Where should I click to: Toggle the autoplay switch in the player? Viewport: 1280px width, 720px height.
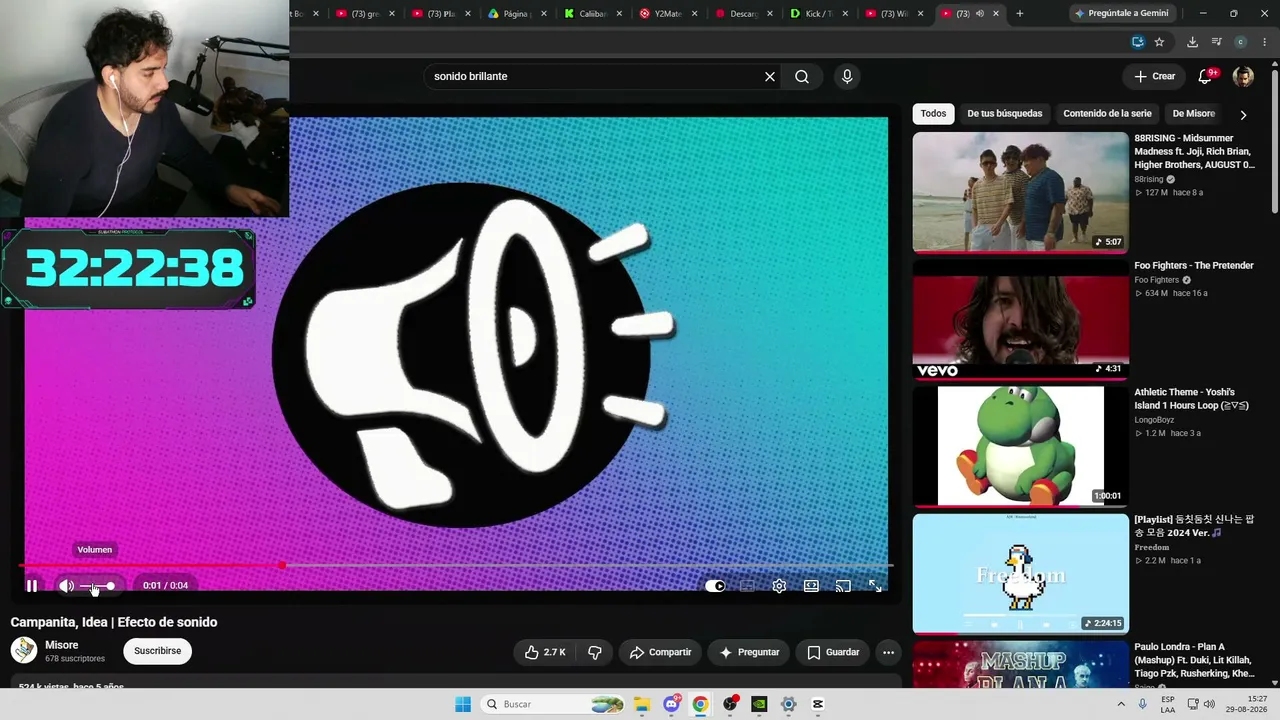[x=715, y=586]
